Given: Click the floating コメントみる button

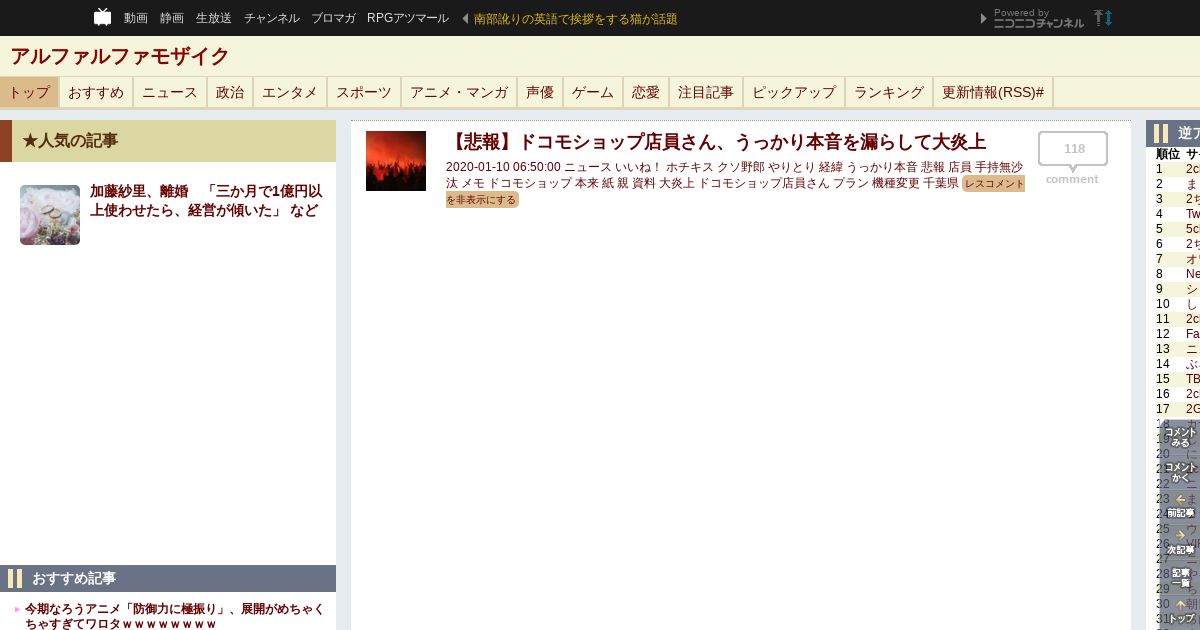Looking at the screenshot, I should 1180,437.
